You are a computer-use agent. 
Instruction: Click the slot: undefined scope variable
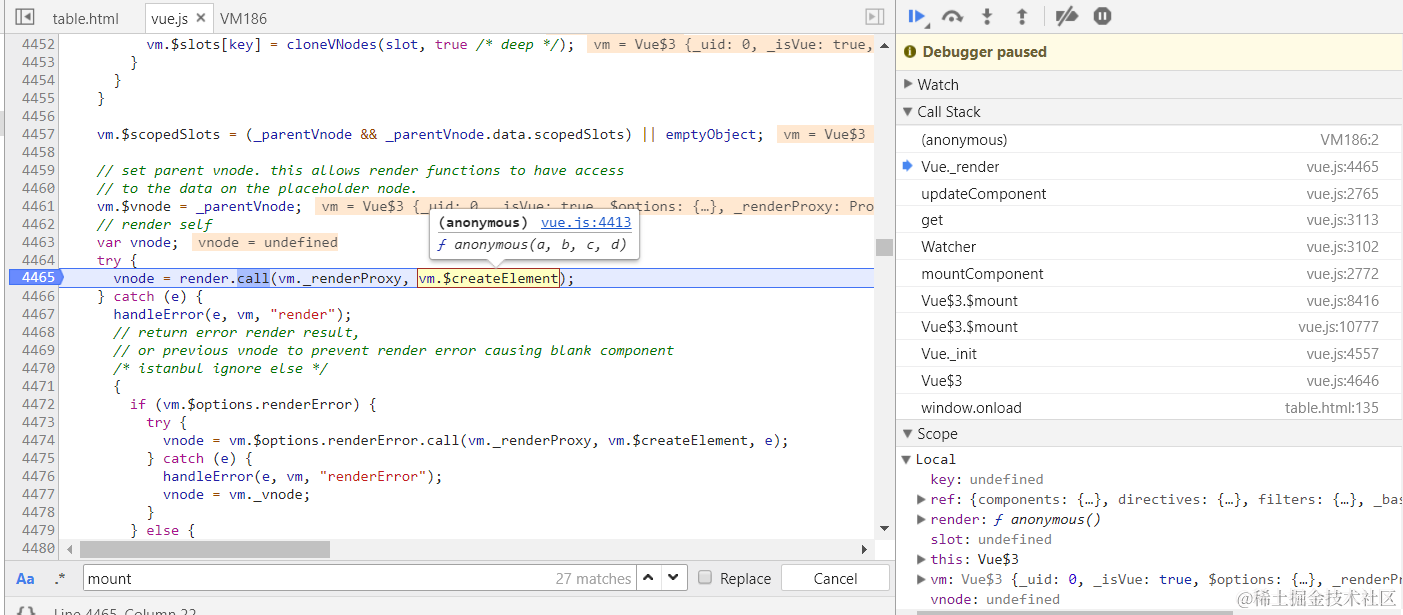coord(990,539)
